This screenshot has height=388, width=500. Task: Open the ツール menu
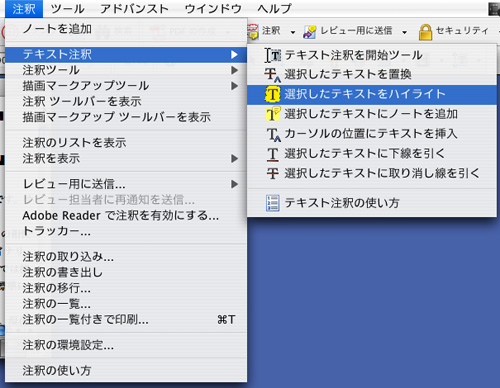[x=68, y=9]
